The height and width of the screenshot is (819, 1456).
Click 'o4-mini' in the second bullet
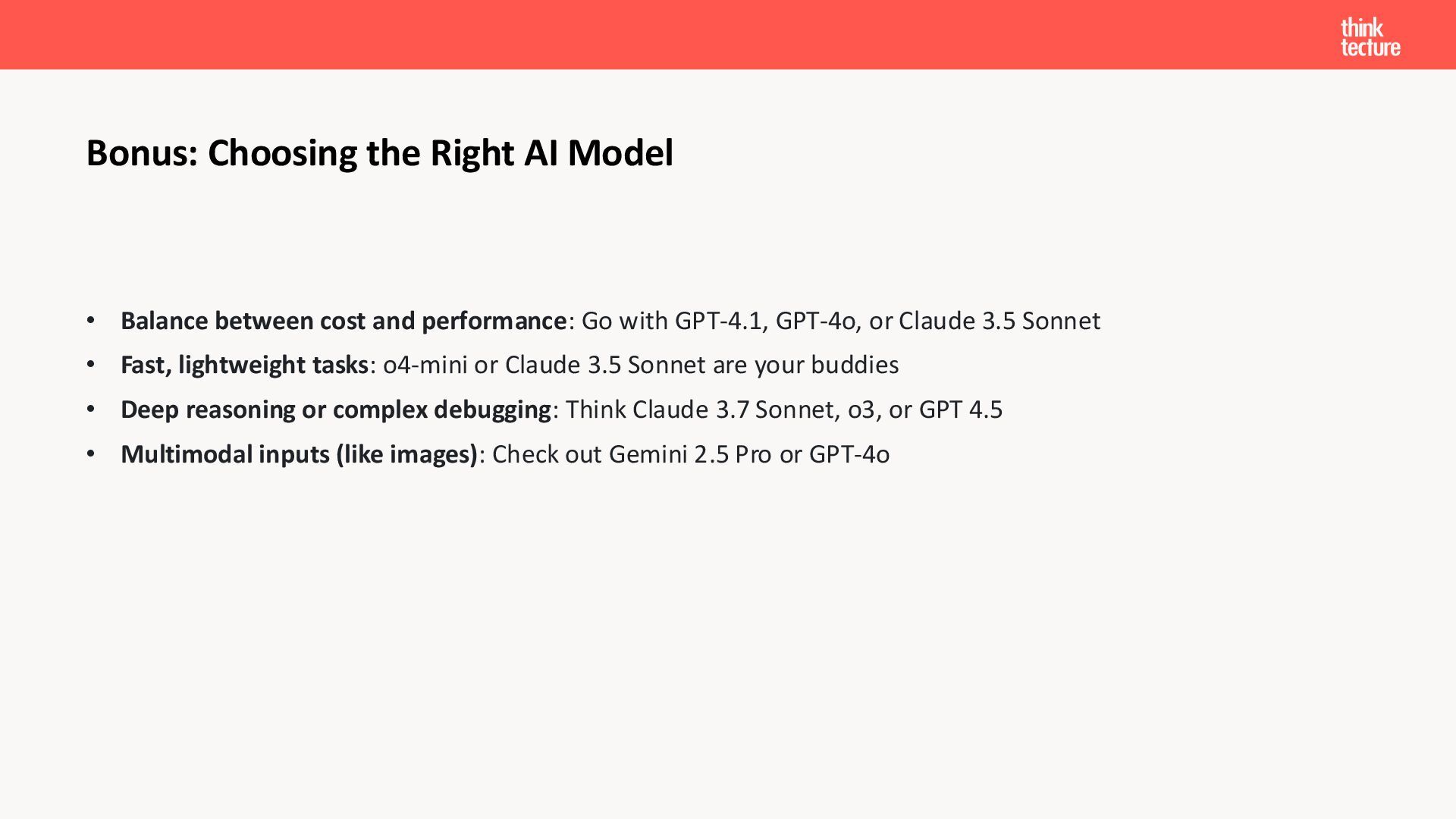(425, 365)
